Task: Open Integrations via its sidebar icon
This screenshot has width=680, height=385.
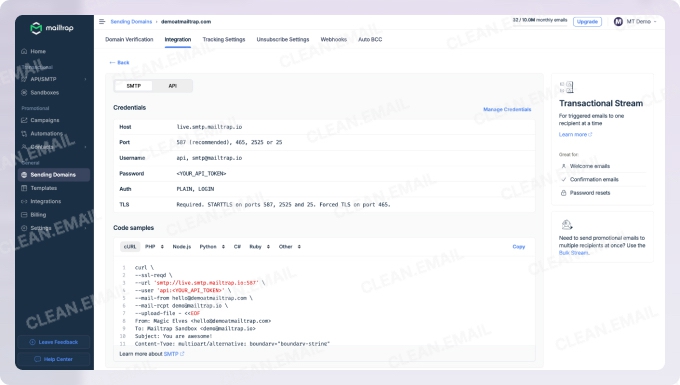Action: coord(24,201)
